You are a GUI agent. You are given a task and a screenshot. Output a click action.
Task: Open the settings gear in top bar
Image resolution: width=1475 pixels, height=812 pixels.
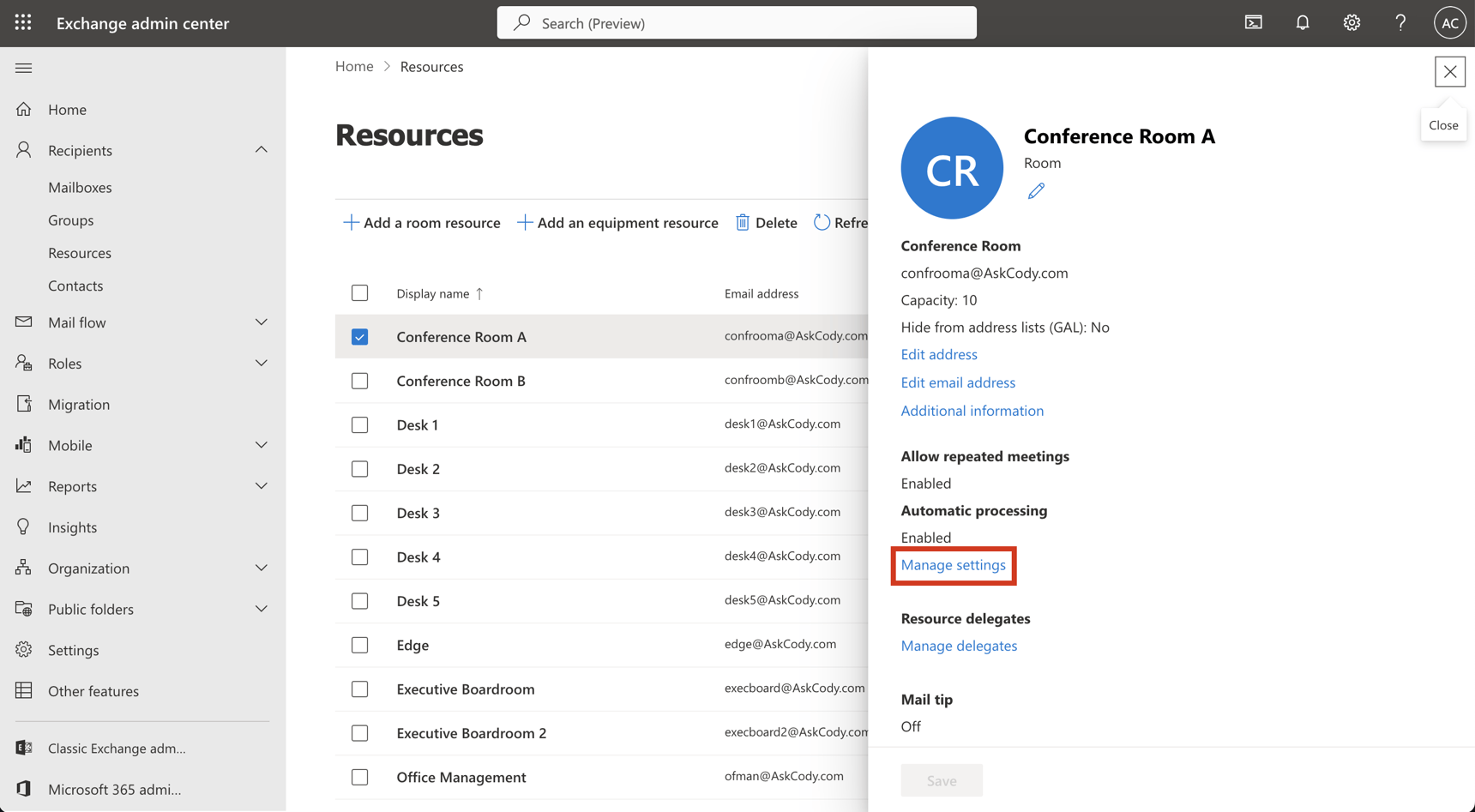pos(1351,22)
